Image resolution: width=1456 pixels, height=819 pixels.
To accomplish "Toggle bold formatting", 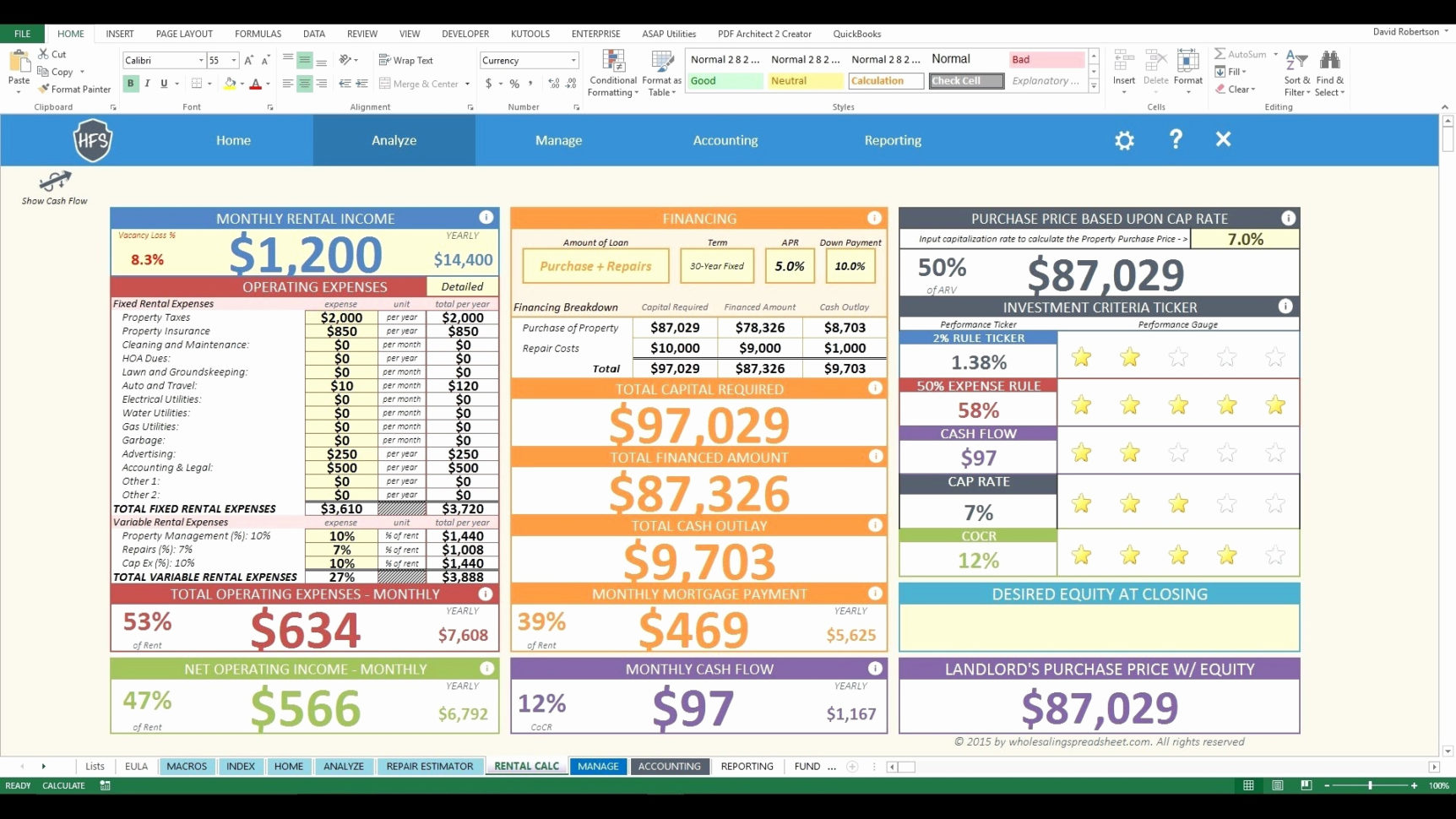I will click(130, 84).
